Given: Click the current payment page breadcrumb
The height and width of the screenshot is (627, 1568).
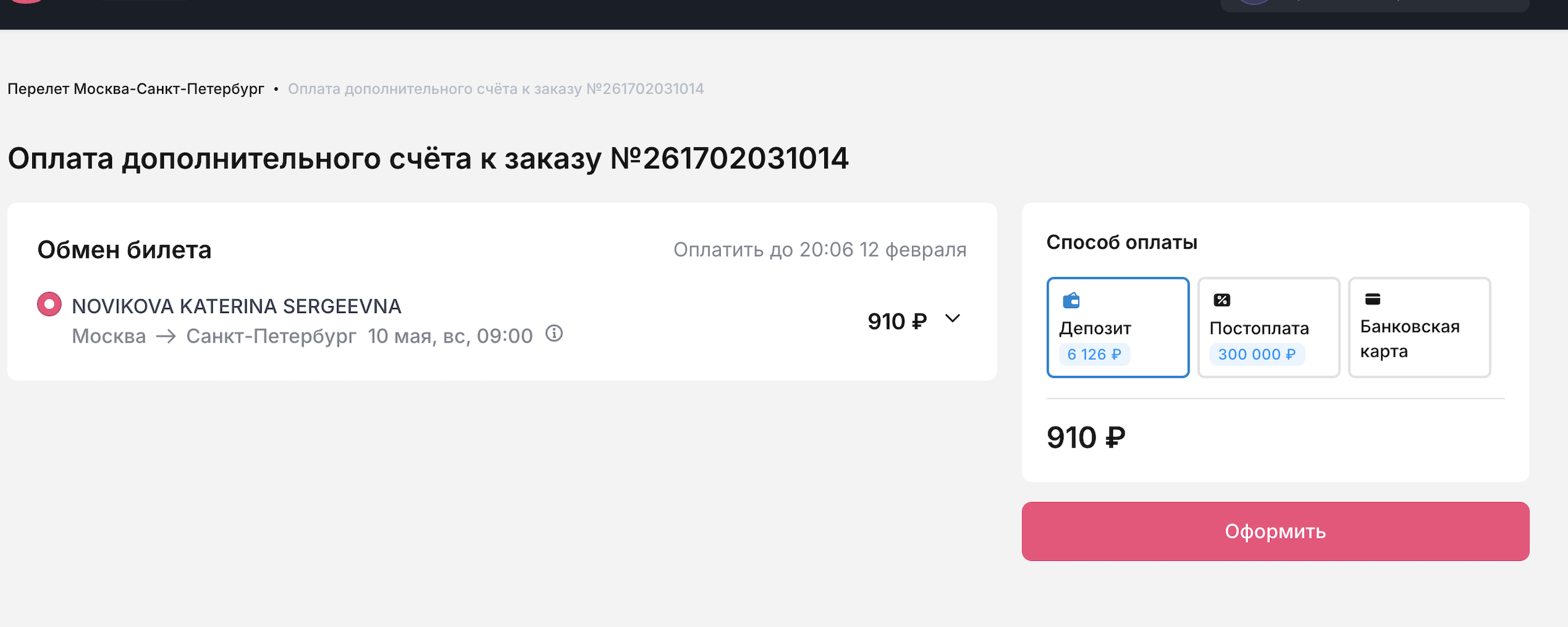Looking at the screenshot, I should [x=495, y=89].
